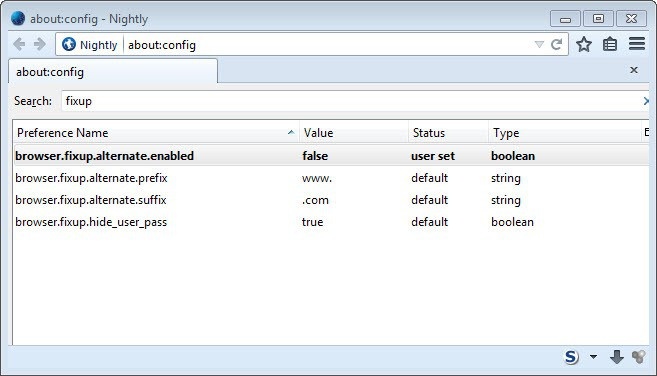657x376 pixels.
Task: Click the www. value cell
Action: tap(317, 178)
